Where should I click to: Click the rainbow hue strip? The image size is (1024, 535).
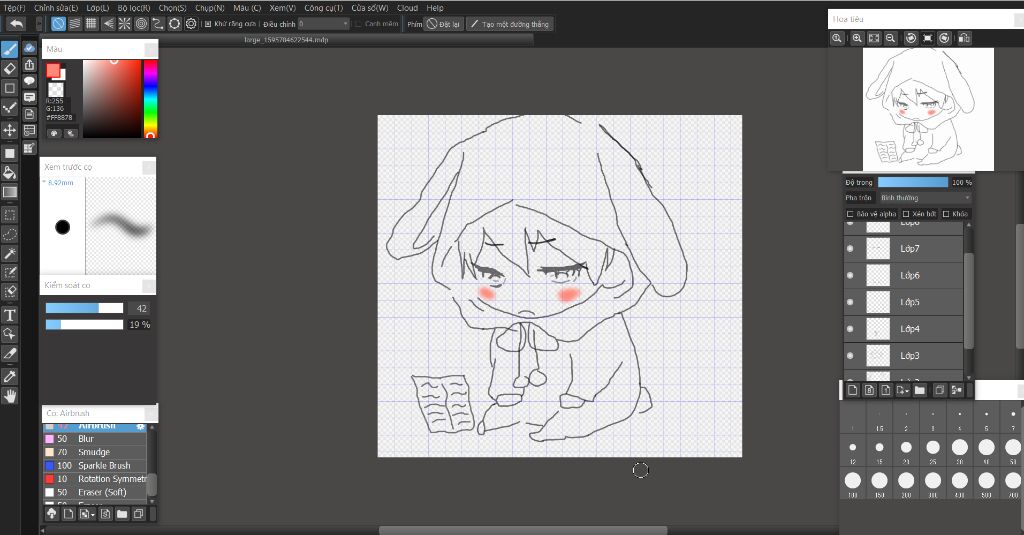tap(150, 99)
